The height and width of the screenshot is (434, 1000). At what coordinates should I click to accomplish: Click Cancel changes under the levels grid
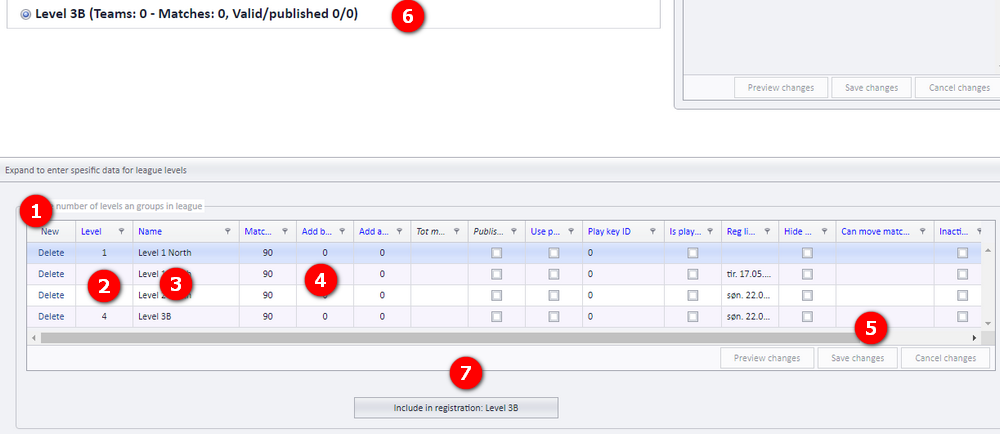tap(945, 358)
